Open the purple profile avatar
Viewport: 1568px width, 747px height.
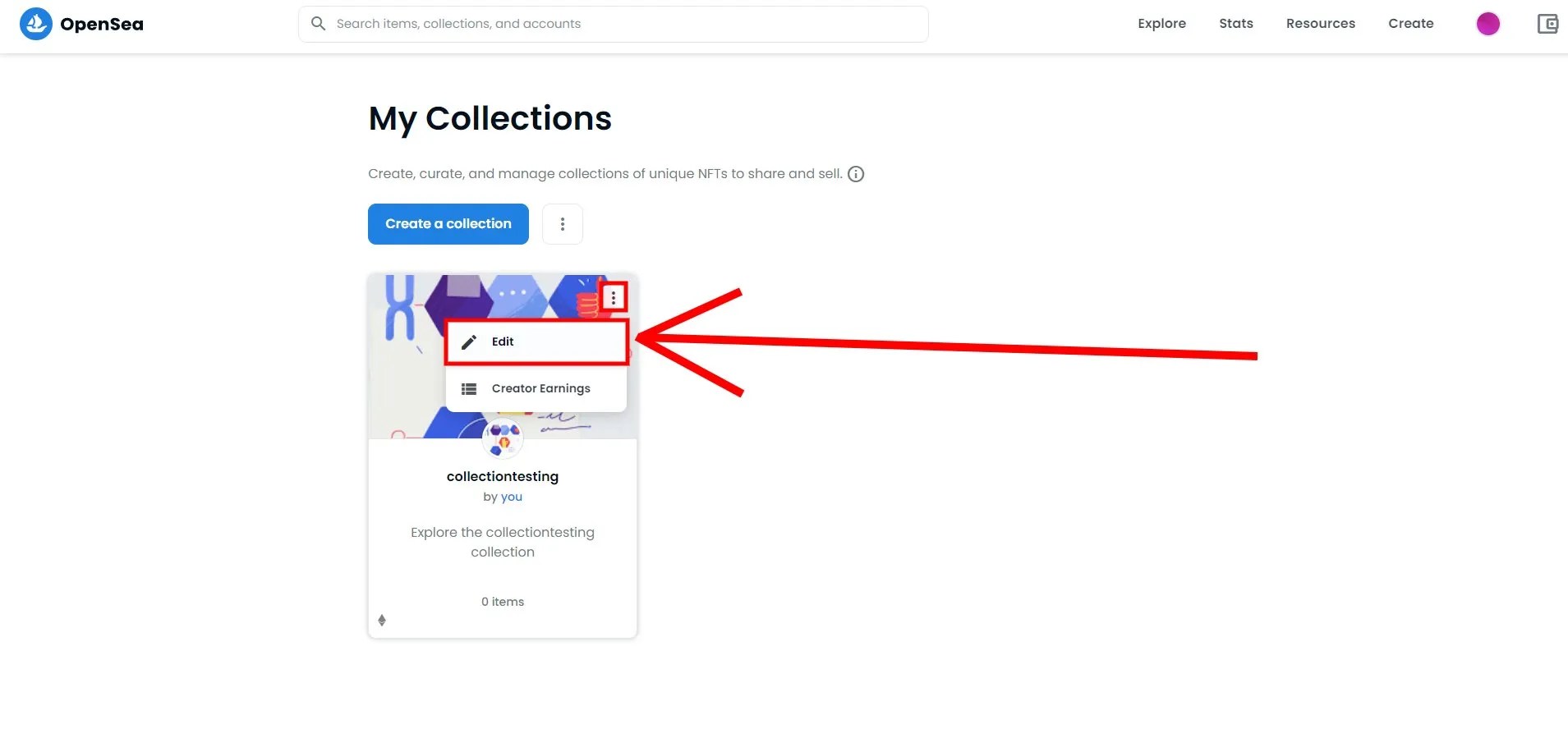[x=1488, y=24]
